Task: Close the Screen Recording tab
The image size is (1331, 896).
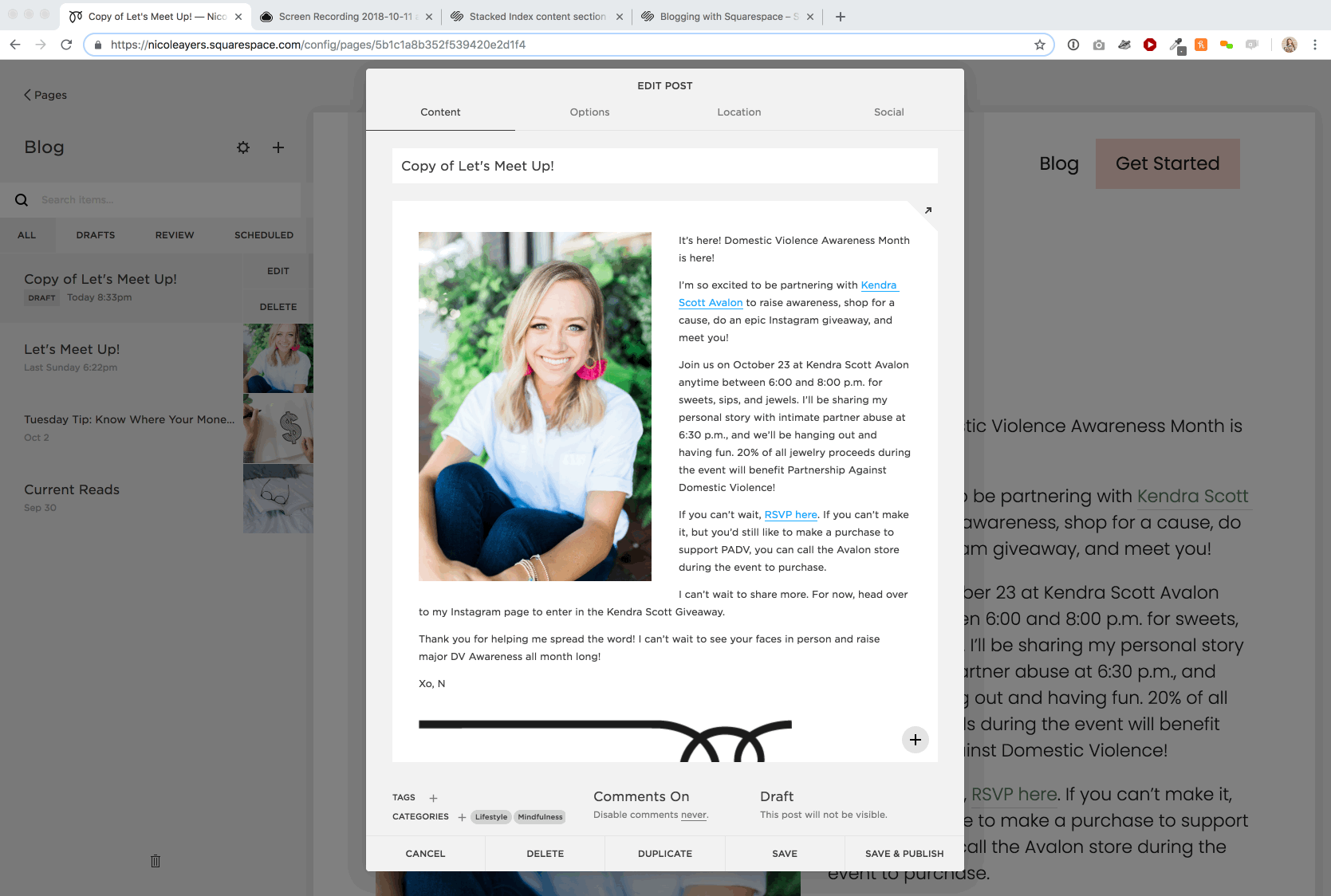Action: tap(429, 17)
